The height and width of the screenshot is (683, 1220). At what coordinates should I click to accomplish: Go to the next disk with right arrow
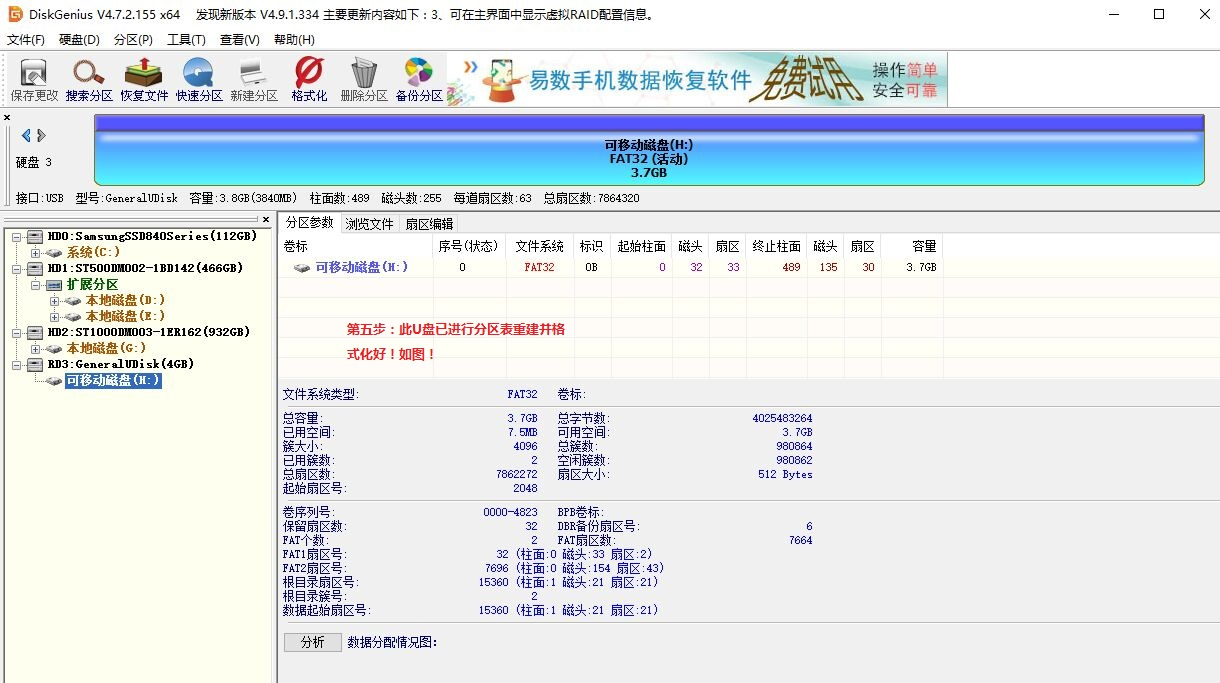tap(42, 135)
